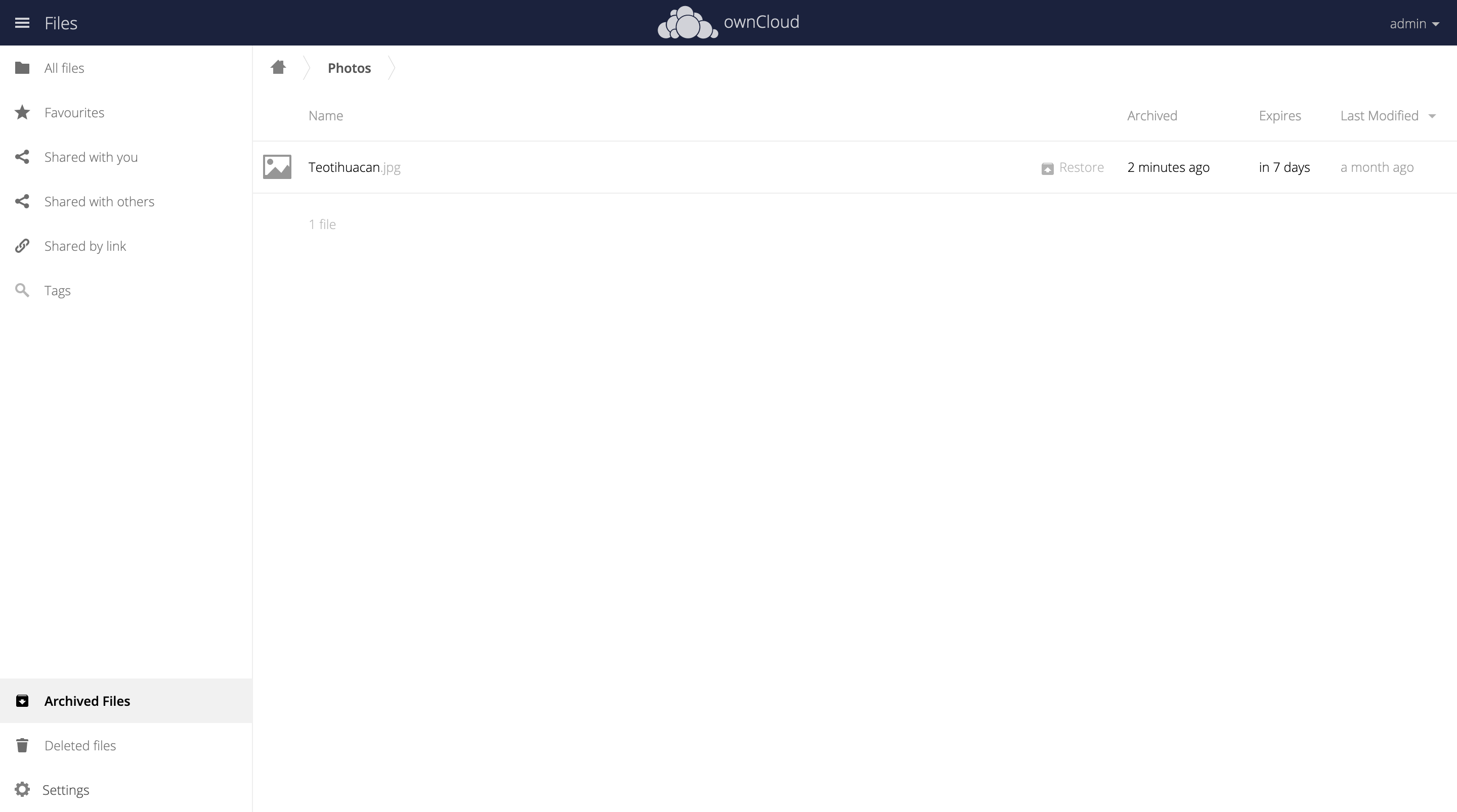Click the Favourites star icon in sidebar
The height and width of the screenshot is (812, 1457).
(23, 112)
